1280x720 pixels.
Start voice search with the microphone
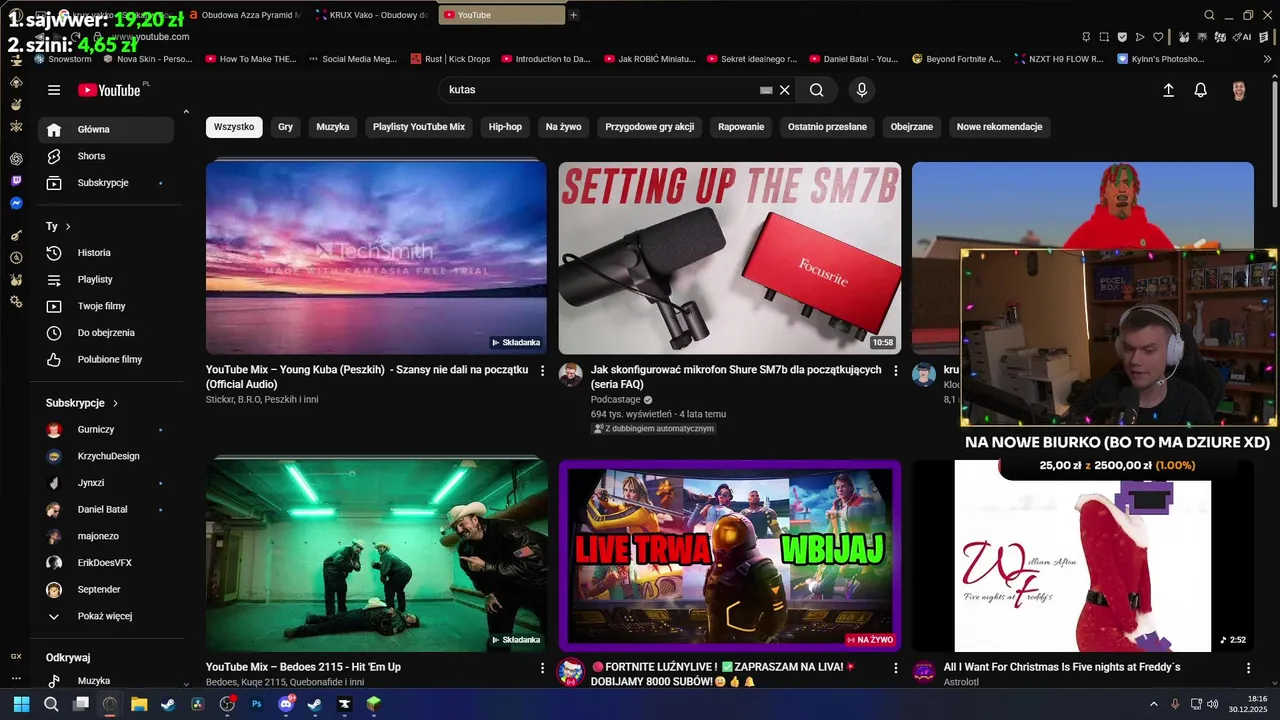tap(862, 90)
